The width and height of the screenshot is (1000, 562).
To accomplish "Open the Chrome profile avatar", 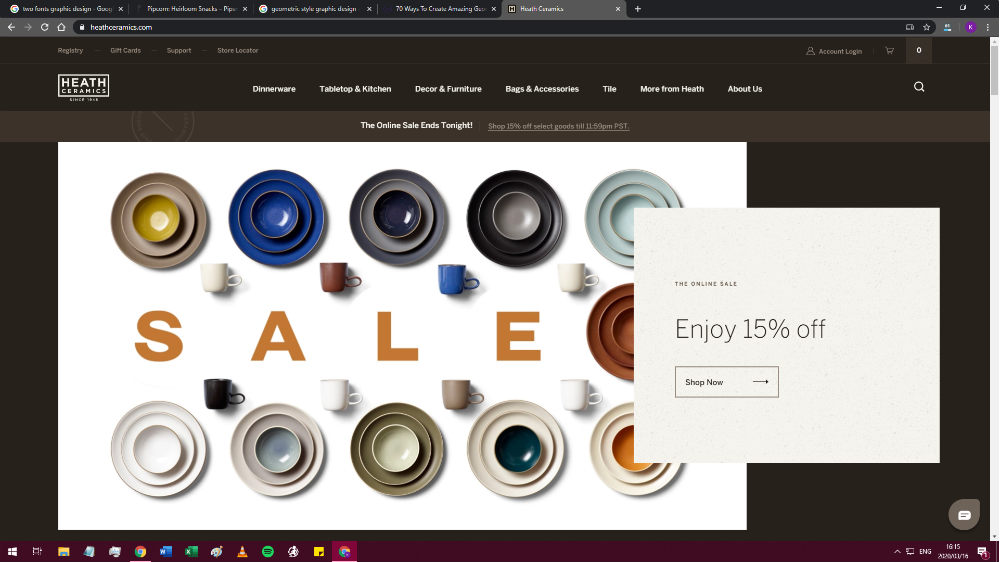I will [x=970, y=27].
